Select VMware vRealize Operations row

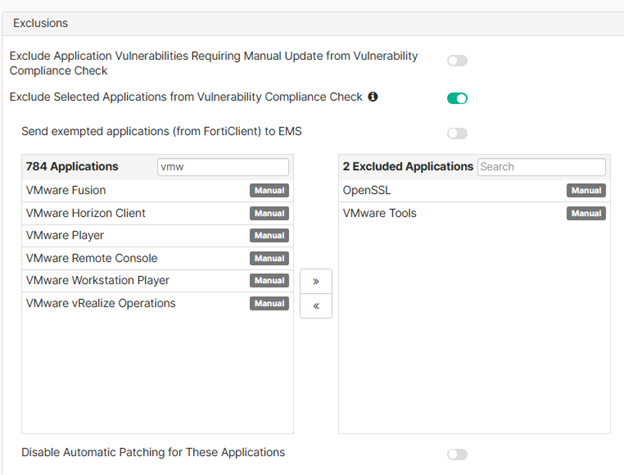pos(158,303)
